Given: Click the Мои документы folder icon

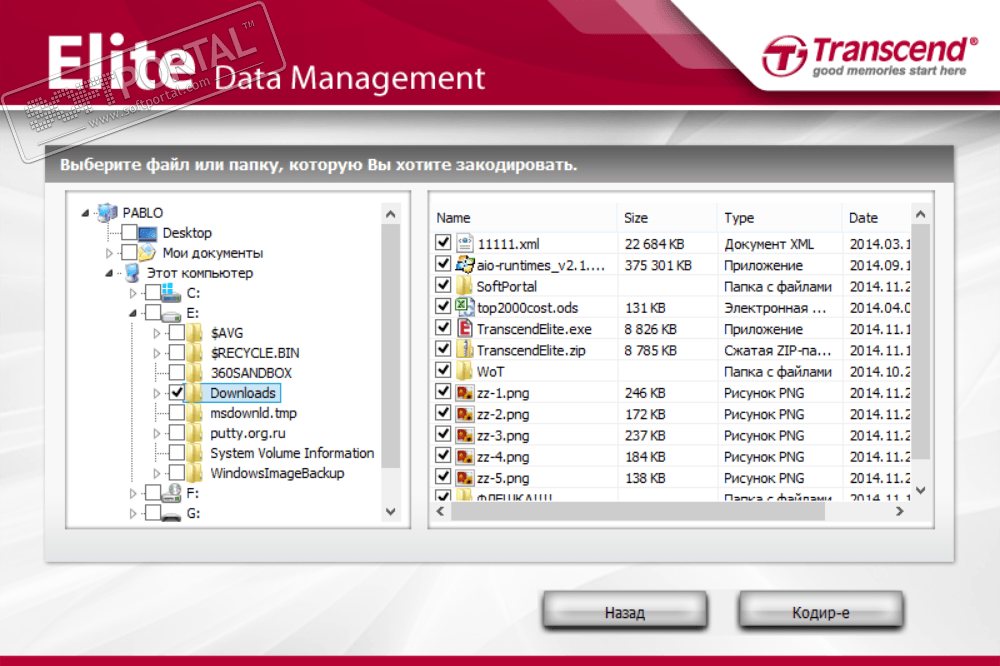Looking at the screenshot, I should [147, 253].
